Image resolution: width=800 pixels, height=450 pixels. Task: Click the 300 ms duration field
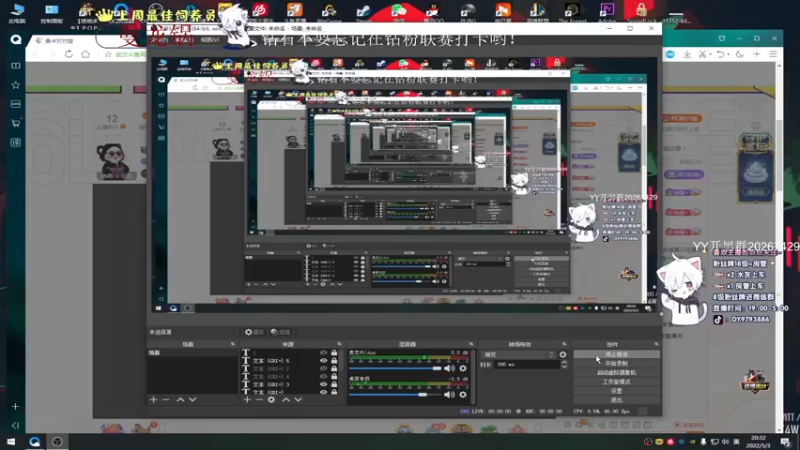tap(527, 364)
